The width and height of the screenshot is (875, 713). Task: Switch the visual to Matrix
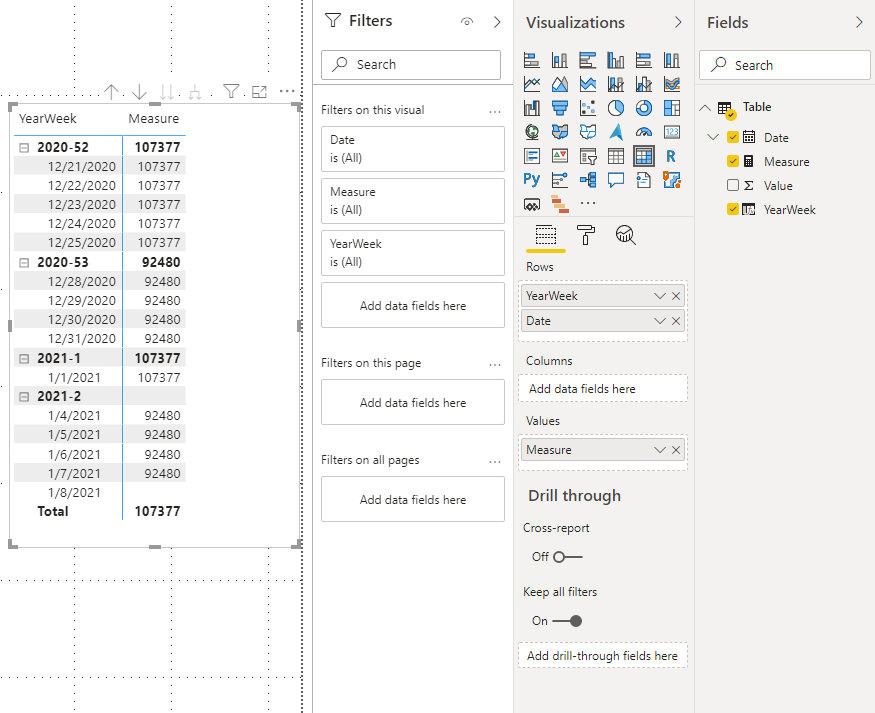pos(643,156)
